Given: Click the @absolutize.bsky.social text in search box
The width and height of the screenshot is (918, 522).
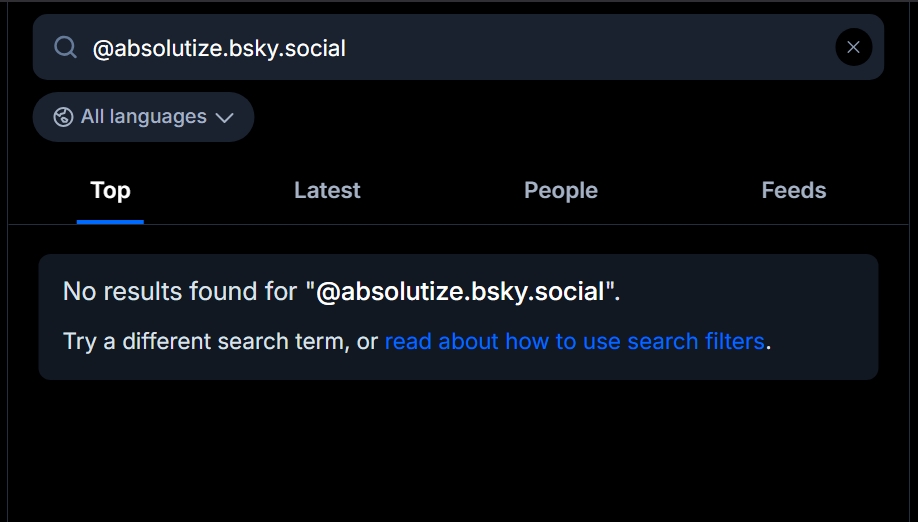Looking at the screenshot, I should tap(219, 47).
